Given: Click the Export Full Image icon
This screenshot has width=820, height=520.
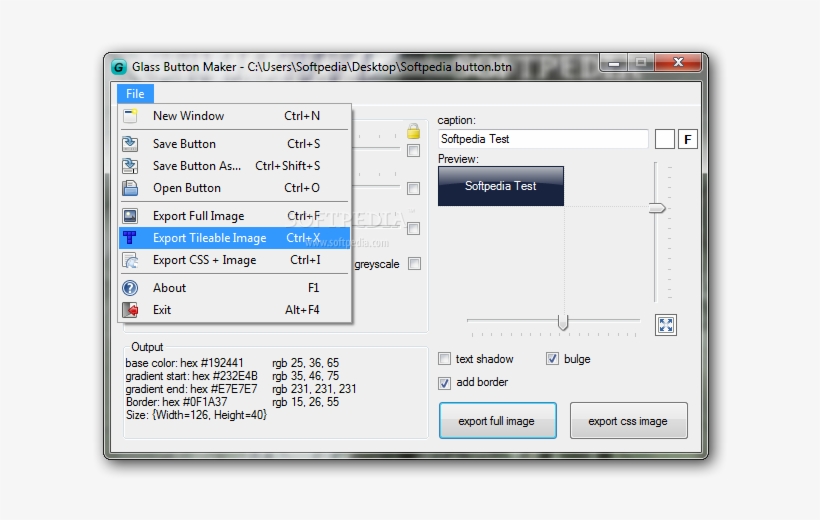Looking at the screenshot, I should point(130,216).
